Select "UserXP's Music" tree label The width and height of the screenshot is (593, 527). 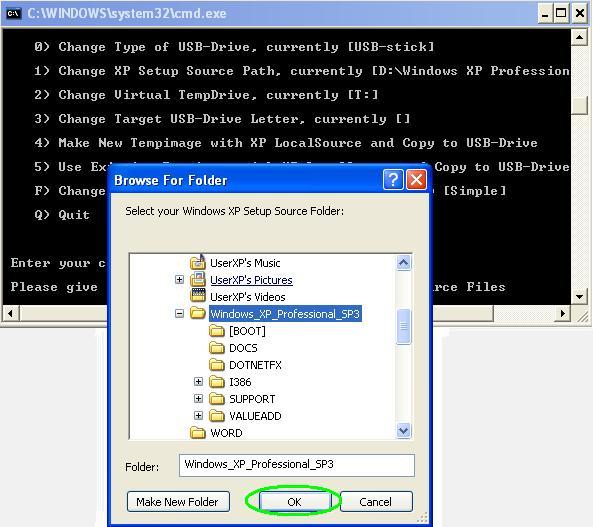pos(245,263)
